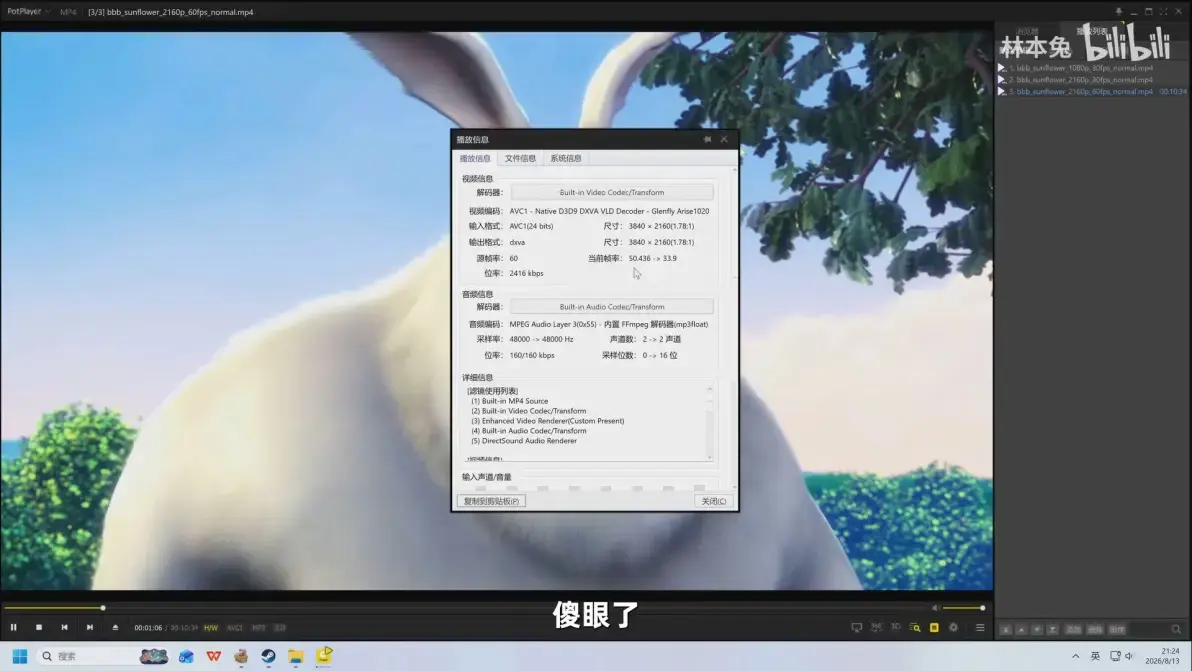Screen dimensions: 1192x671
Task: Open the PotPlayer settings gear
Action: pos(953,628)
